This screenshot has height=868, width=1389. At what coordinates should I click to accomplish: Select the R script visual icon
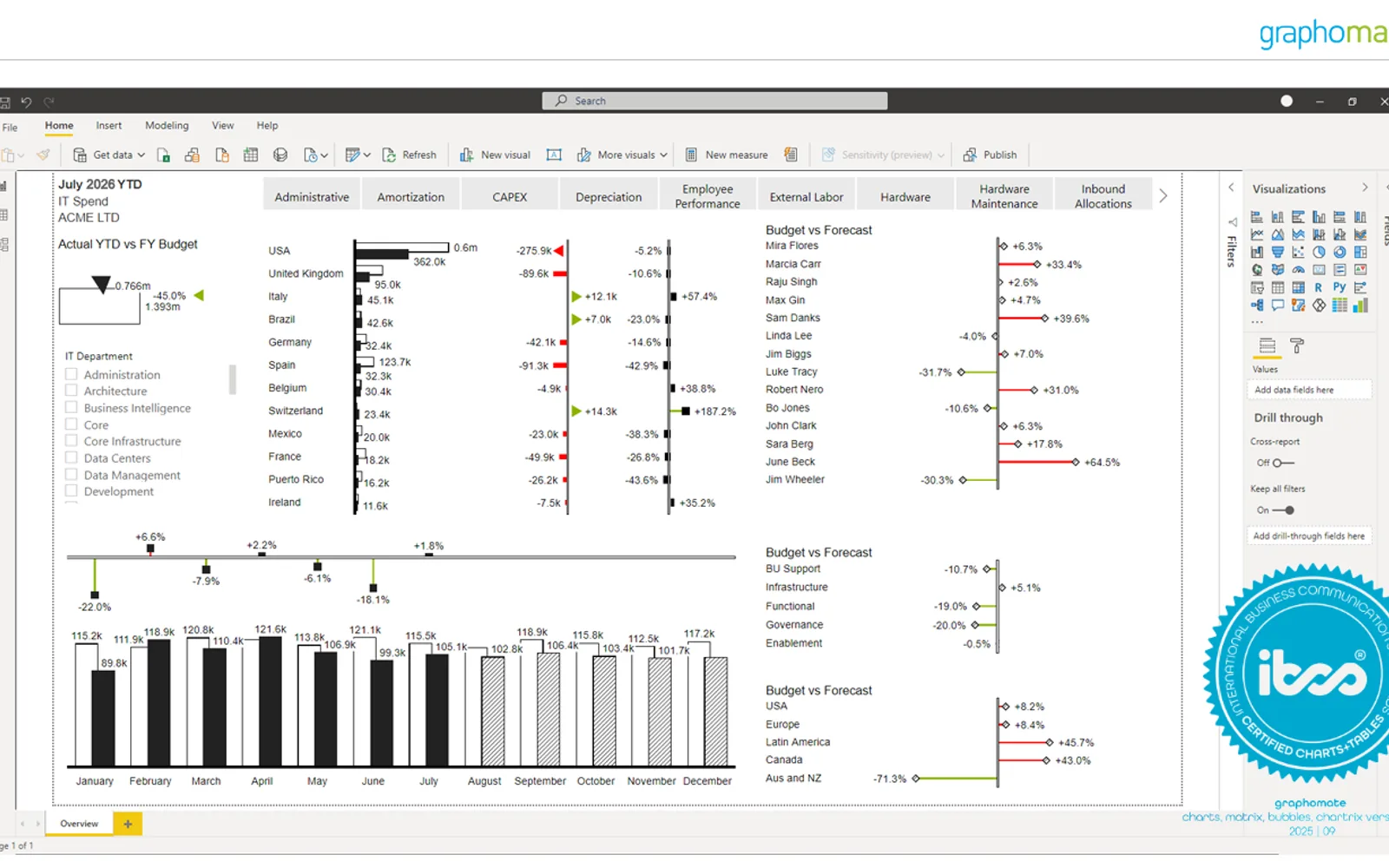[1319, 287]
